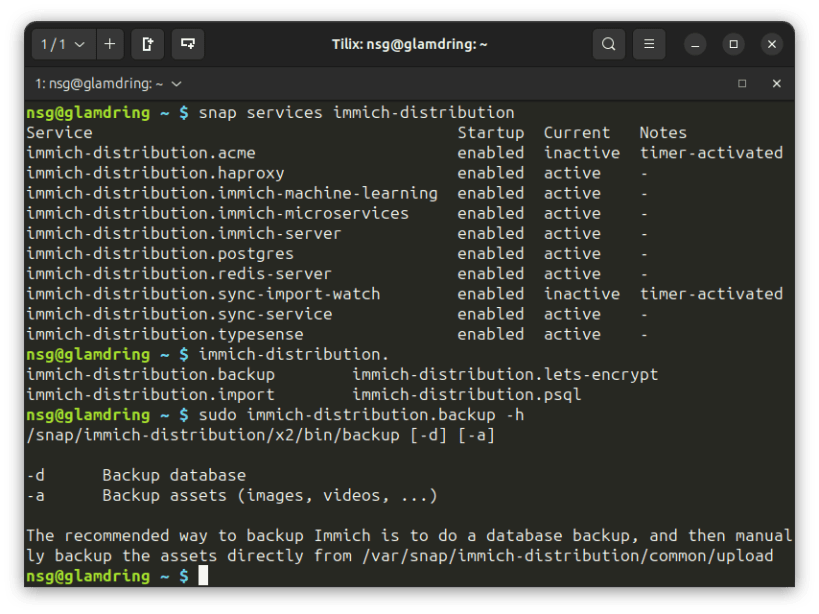Close the terminal pane
Image resolution: width=819 pixels, height=614 pixels.
(777, 84)
